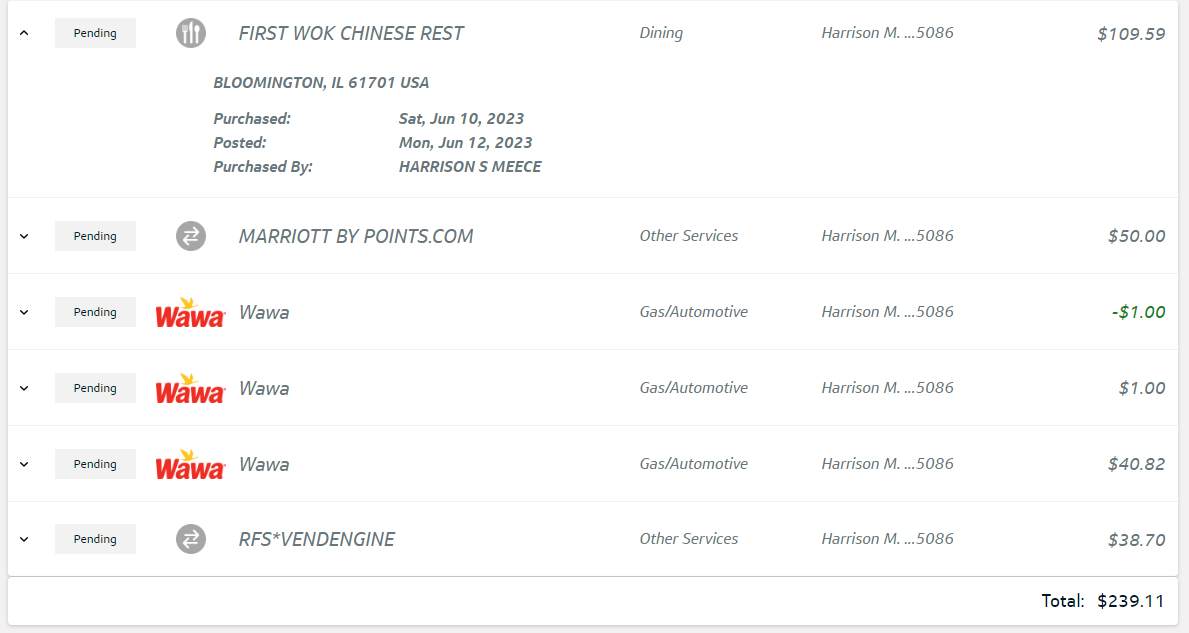Screen dimensions: 1189x633
Task: Click the transfer arrows icon beside Marriott by Points.com
Action: (191, 236)
